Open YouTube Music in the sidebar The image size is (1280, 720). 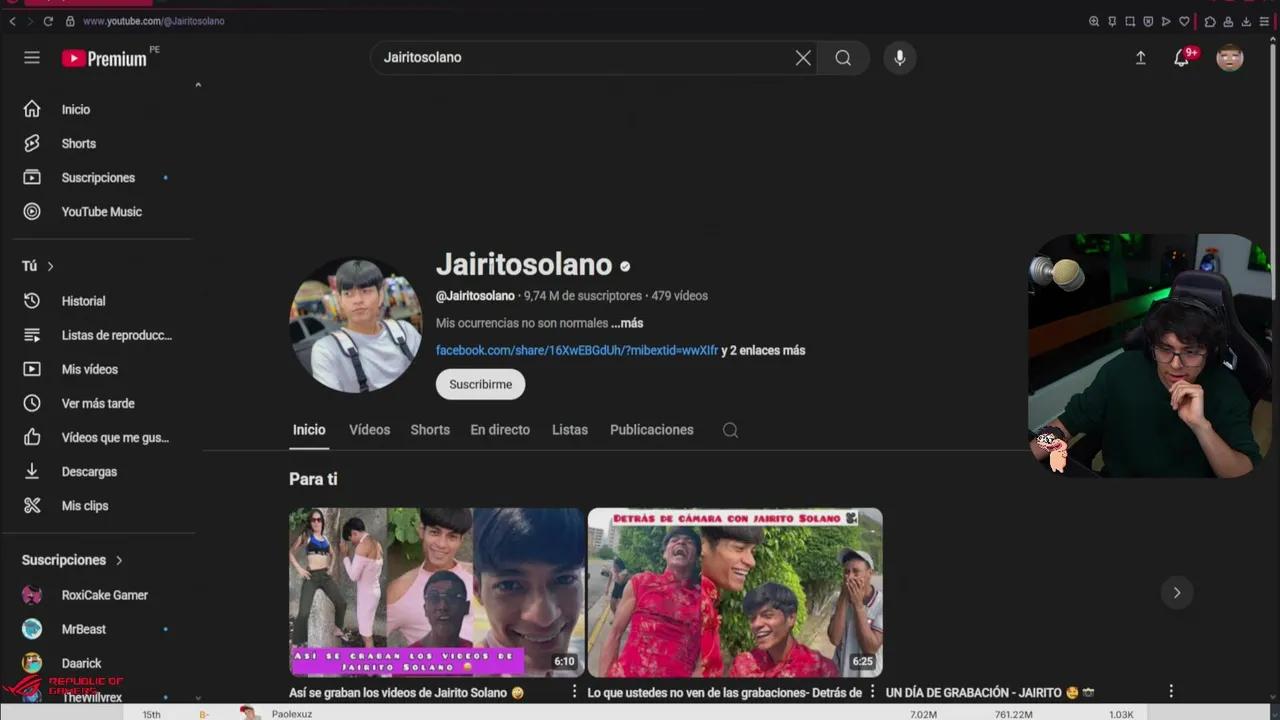tap(103, 212)
